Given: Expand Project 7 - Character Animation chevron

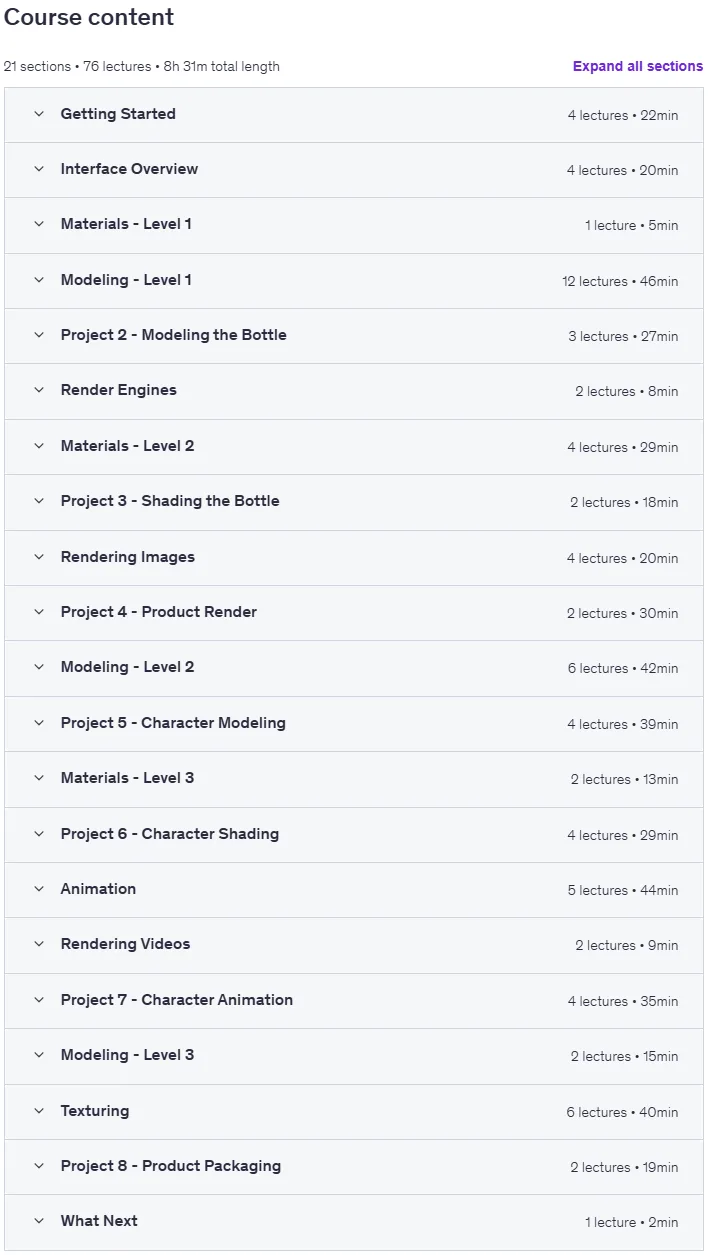Looking at the screenshot, I should [39, 1000].
